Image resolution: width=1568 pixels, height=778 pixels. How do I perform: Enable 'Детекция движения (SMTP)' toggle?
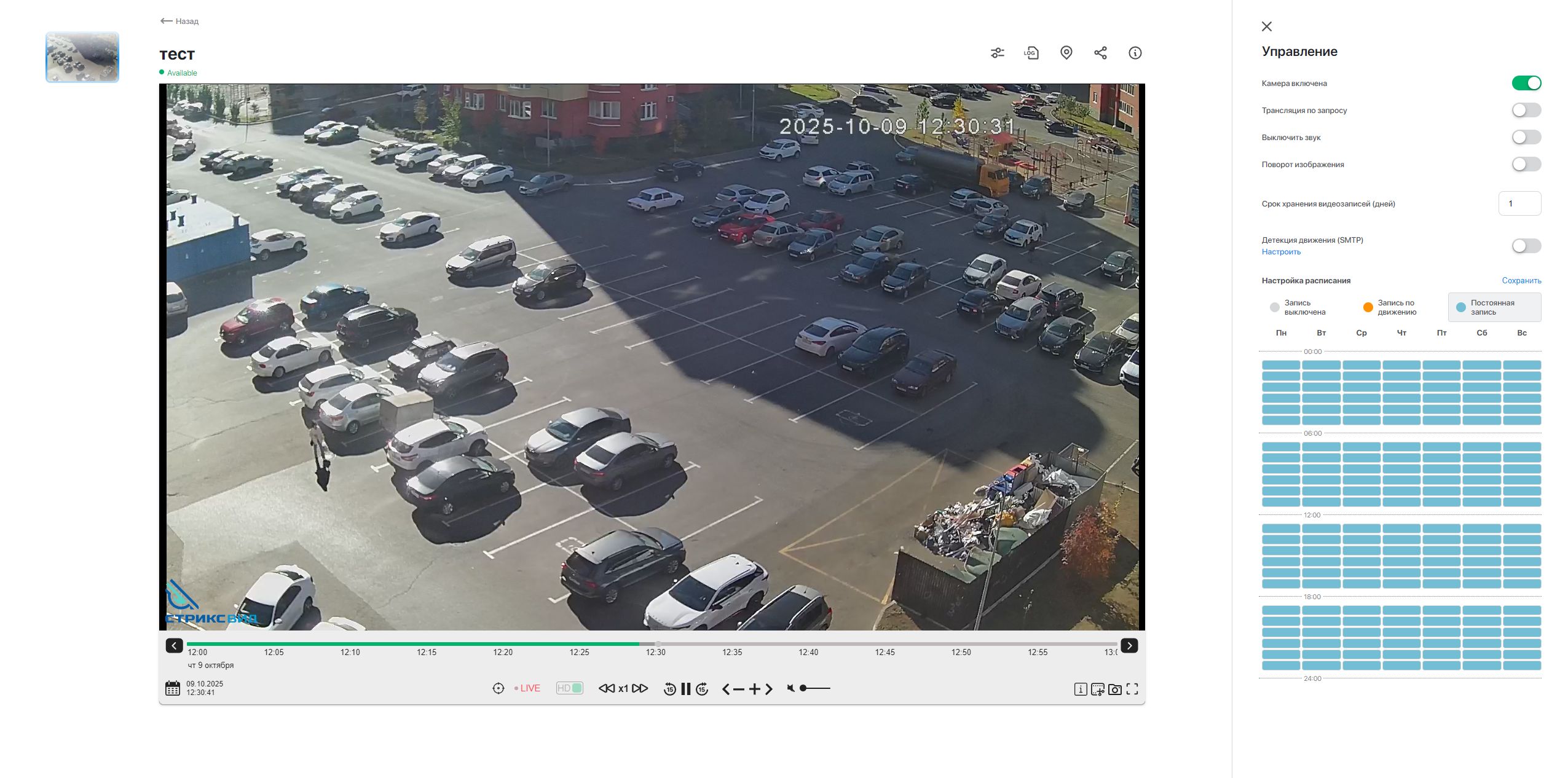(1526, 246)
